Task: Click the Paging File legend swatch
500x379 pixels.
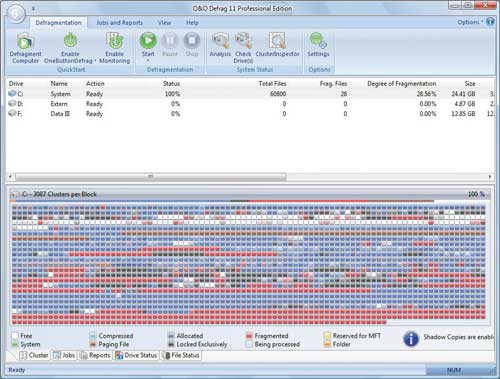Action: pyautogui.click(x=93, y=344)
